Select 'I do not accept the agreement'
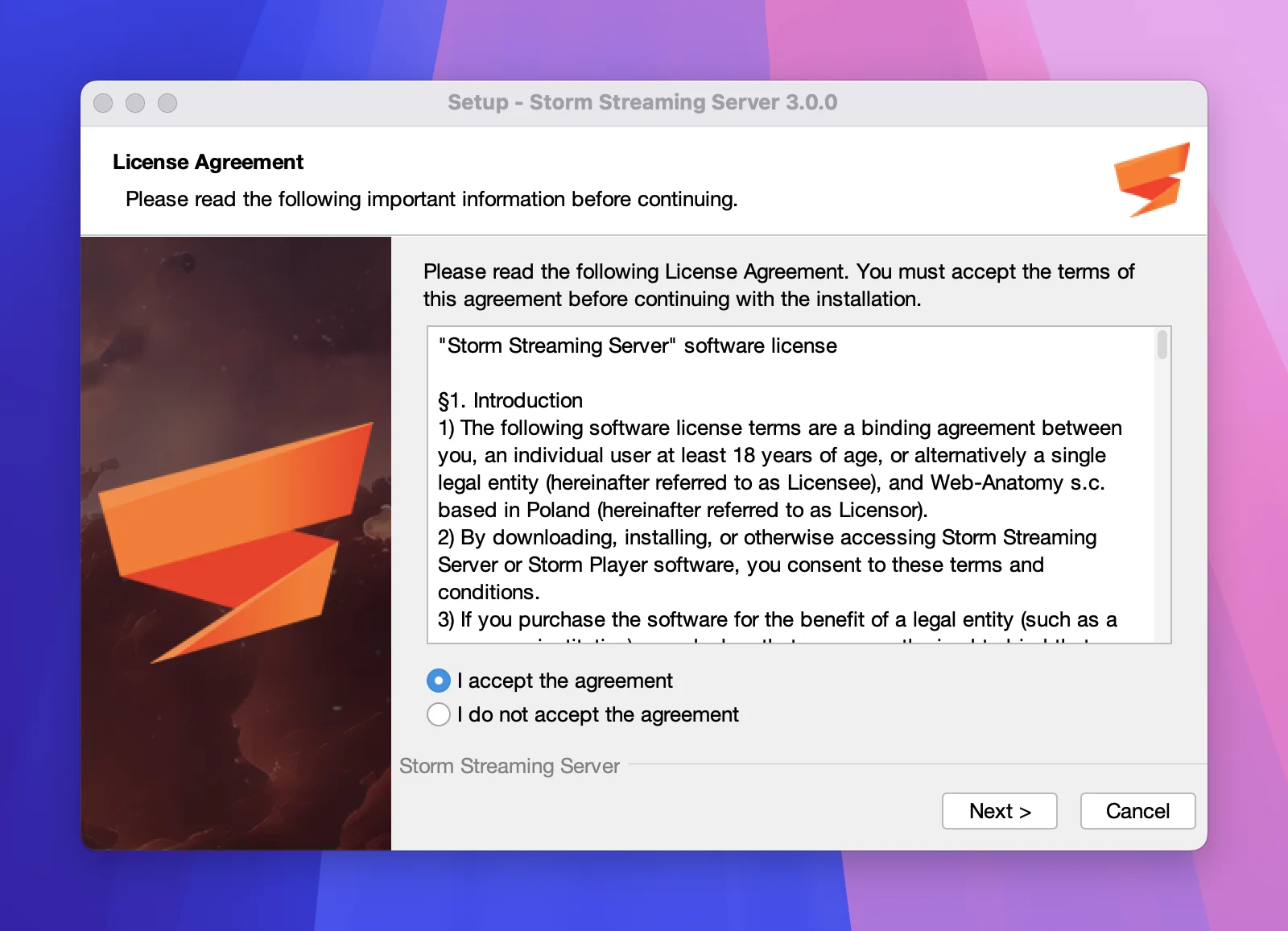The height and width of the screenshot is (931, 1288). [438, 714]
